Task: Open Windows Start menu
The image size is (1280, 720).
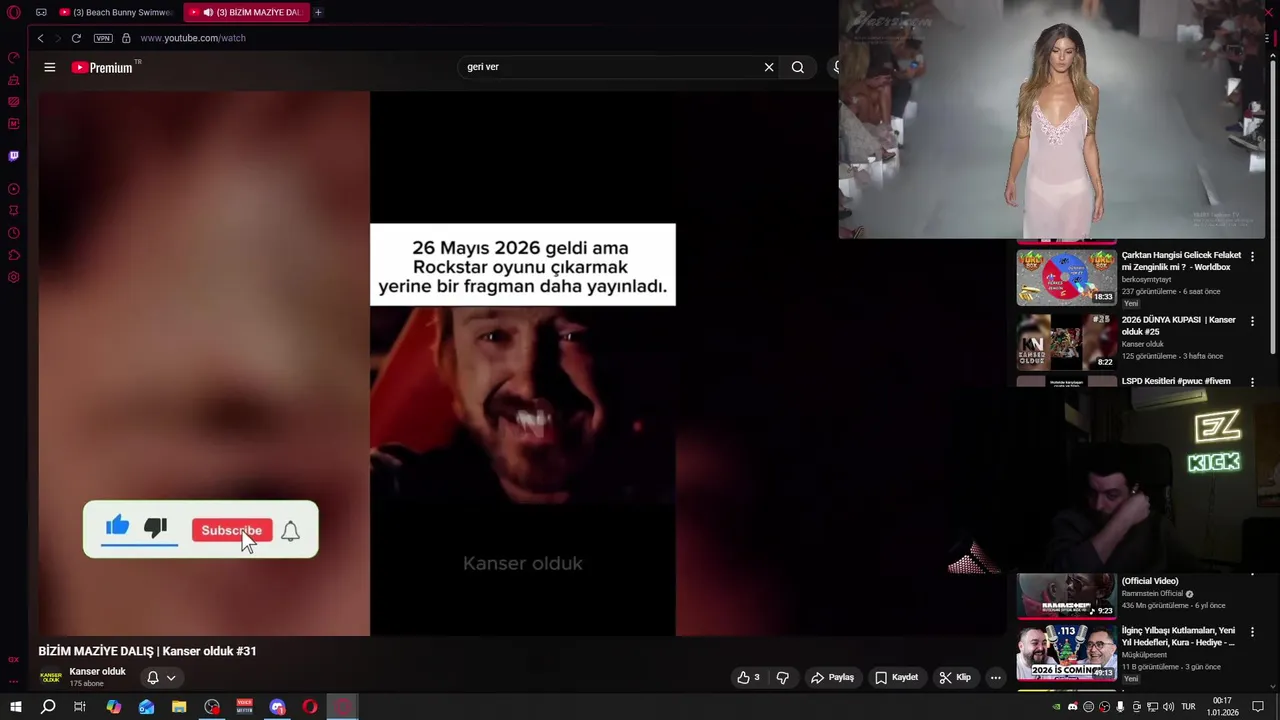Action: pyautogui.click(x=16, y=707)
